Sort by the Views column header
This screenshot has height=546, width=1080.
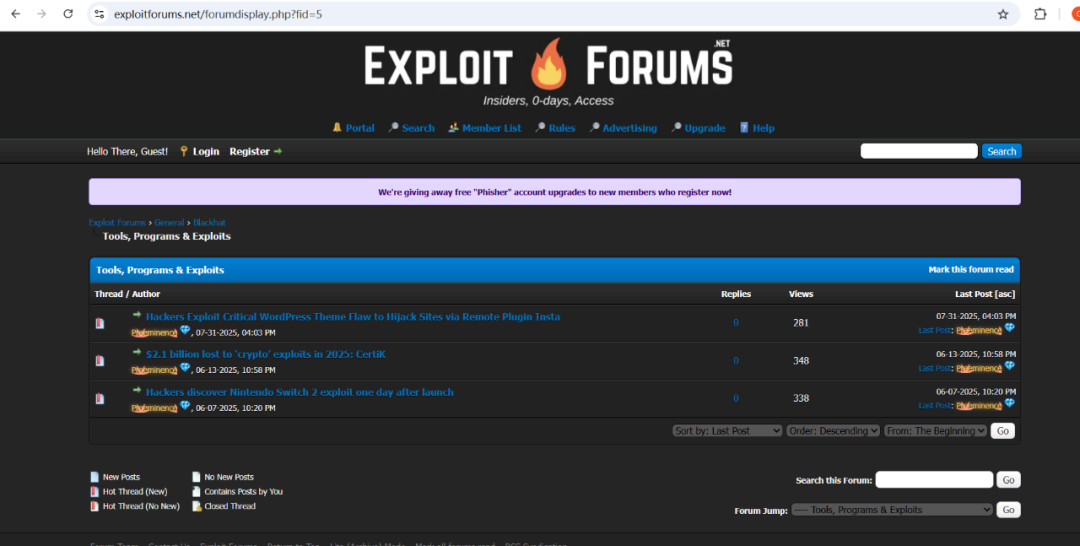point(800,294)
